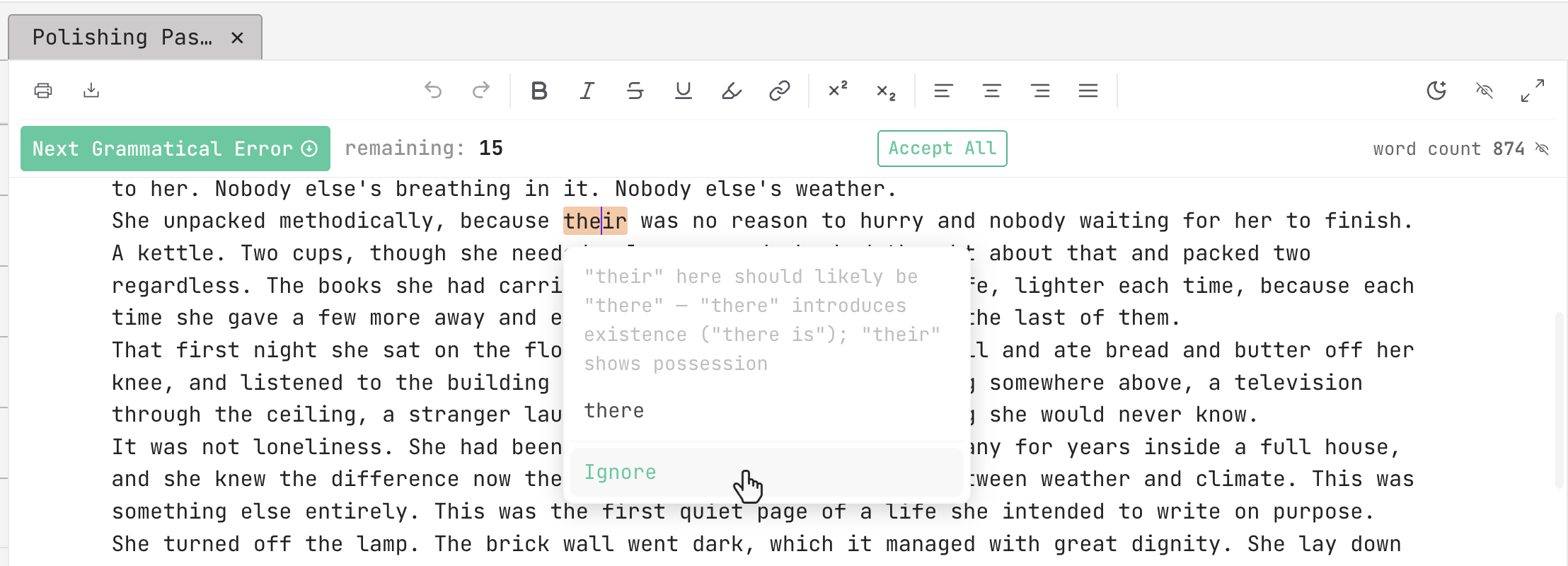Click the print icon
Viewport: 1568px width, 566px height.
pos(43,91)
